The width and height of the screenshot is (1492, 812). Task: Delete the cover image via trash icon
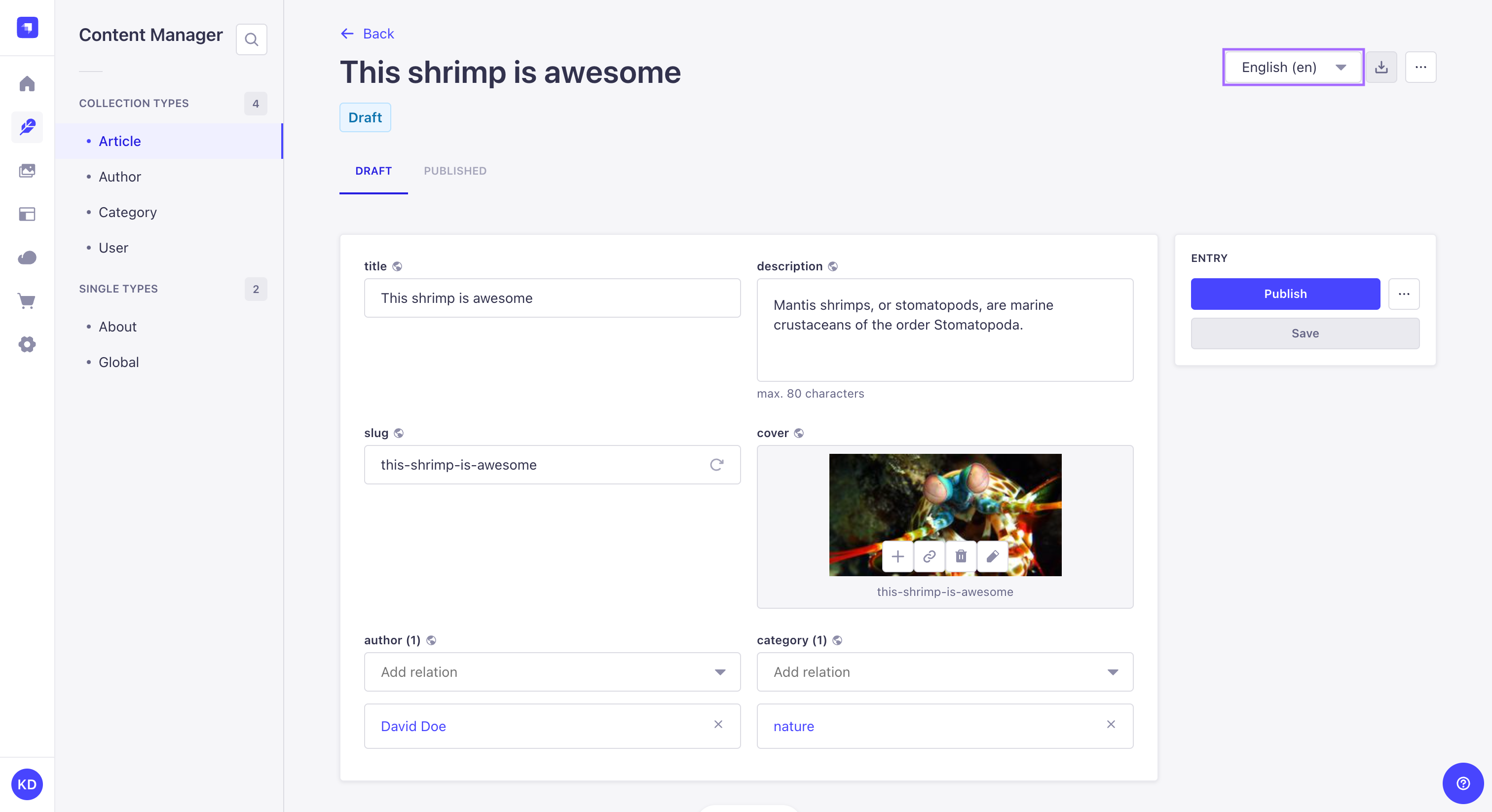[x=960, y=556]
